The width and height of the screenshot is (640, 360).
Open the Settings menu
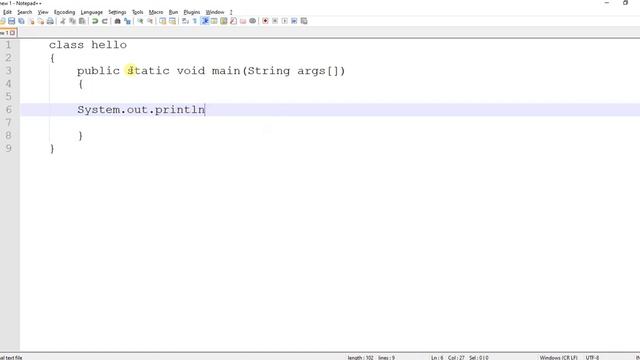(x=117, y=12)
